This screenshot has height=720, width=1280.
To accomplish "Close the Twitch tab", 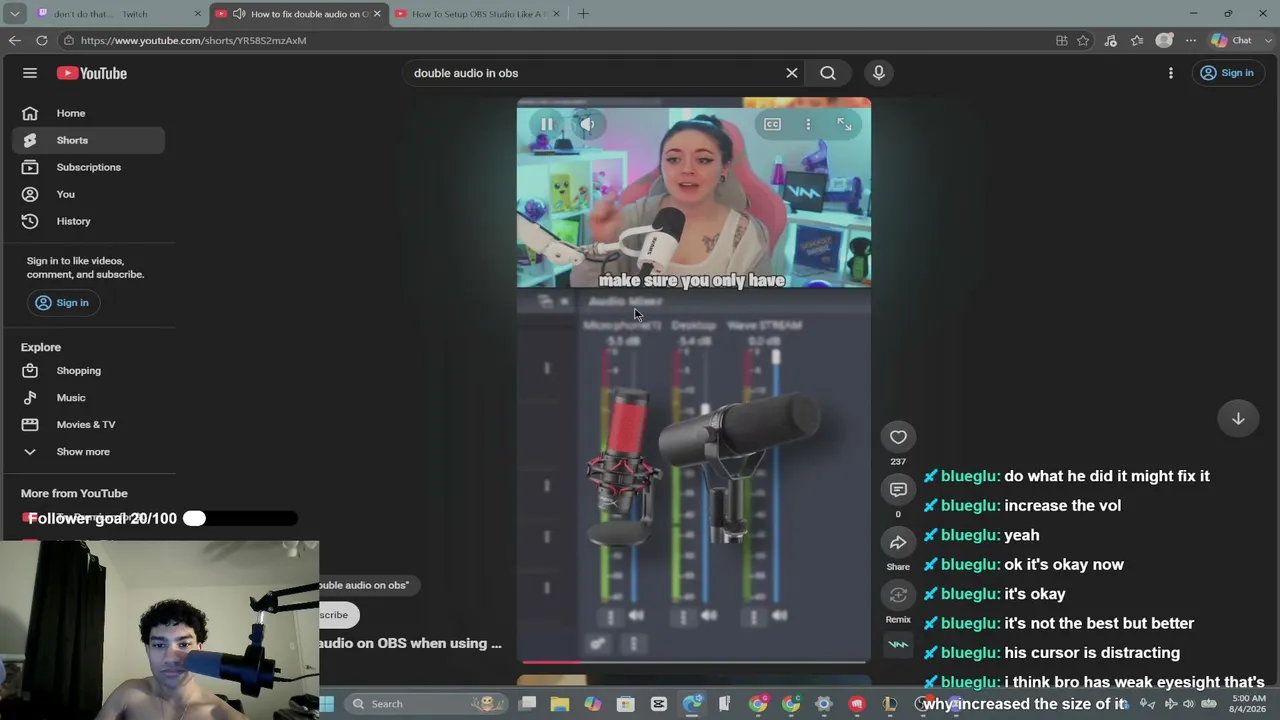I will tap(197, 14).
